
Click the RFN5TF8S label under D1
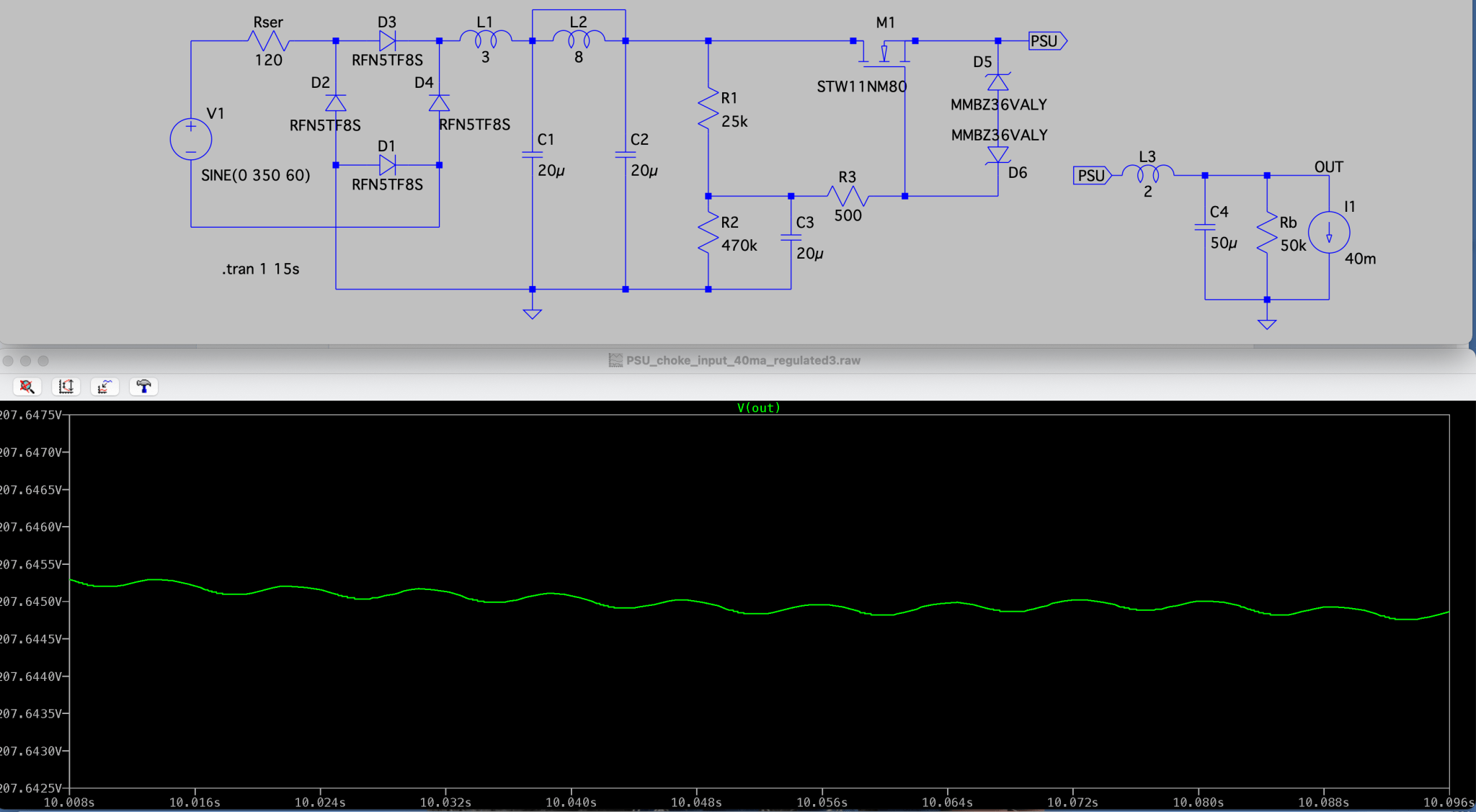point(387,185)
